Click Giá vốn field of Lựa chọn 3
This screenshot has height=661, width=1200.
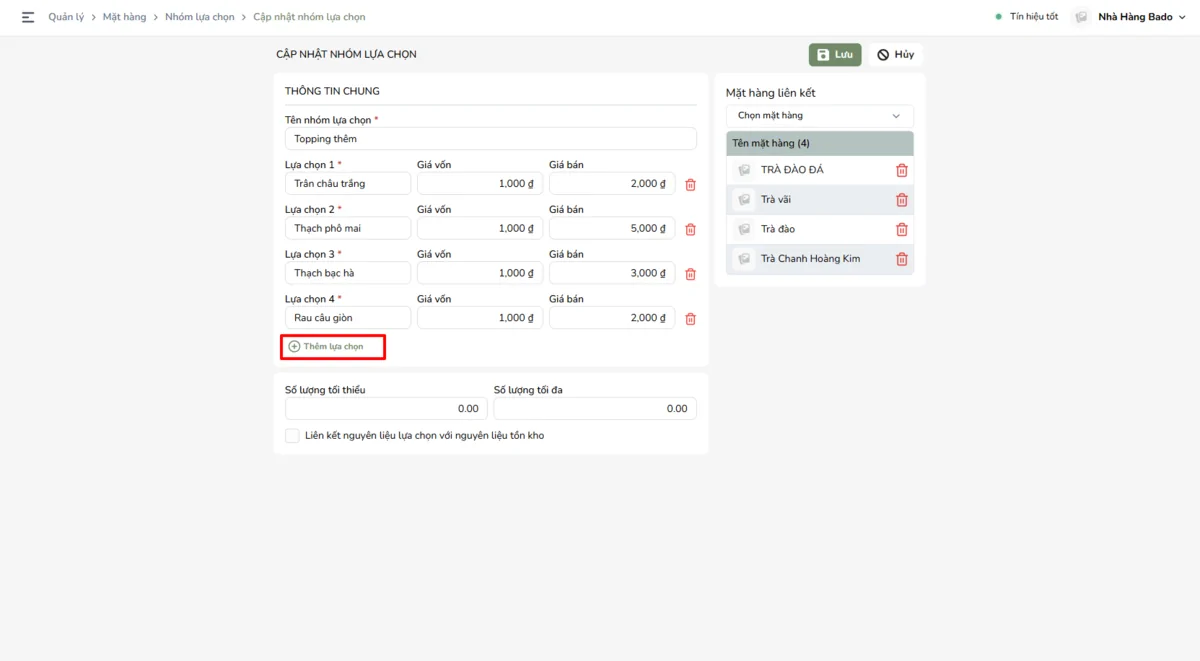point(480,274)
